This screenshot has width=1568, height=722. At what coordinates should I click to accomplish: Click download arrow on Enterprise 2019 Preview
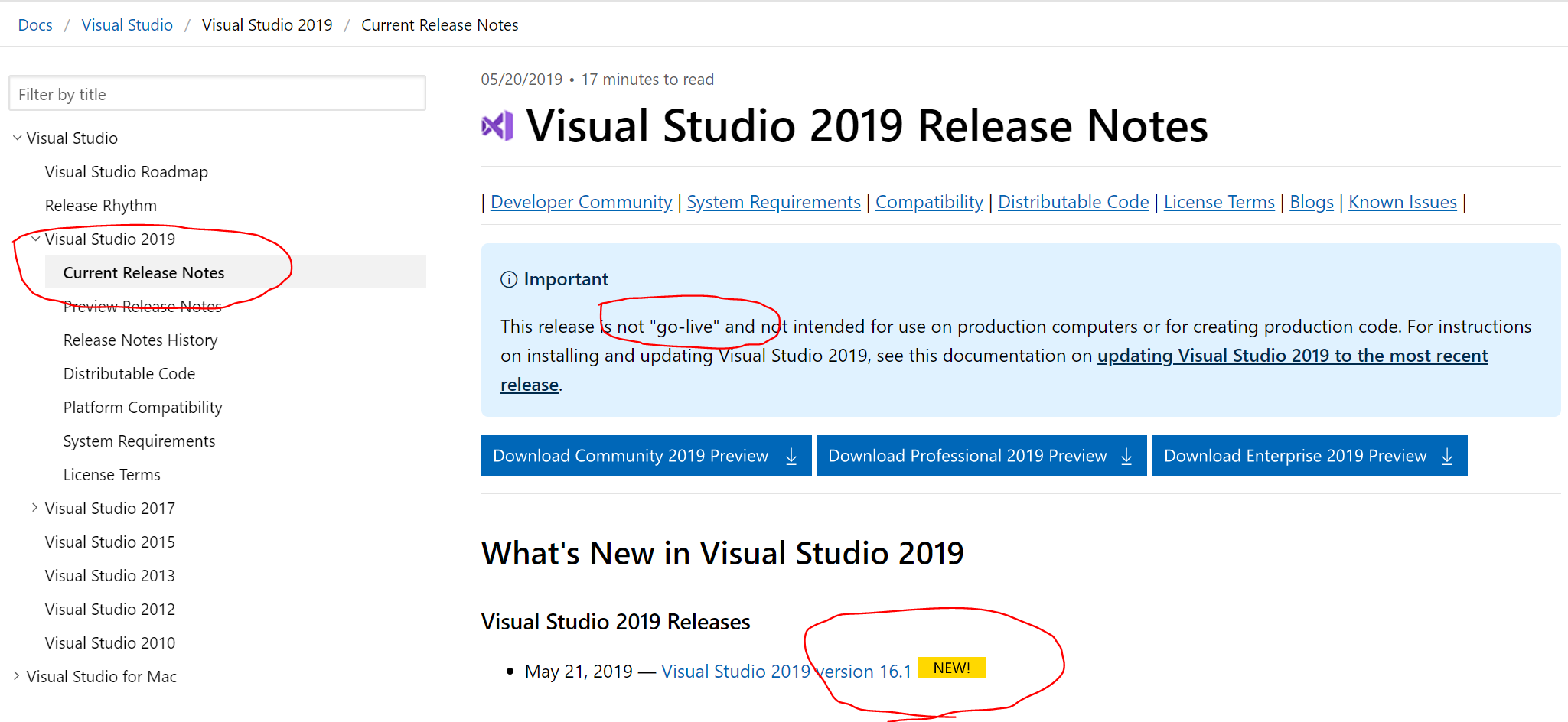(1447, 457)
